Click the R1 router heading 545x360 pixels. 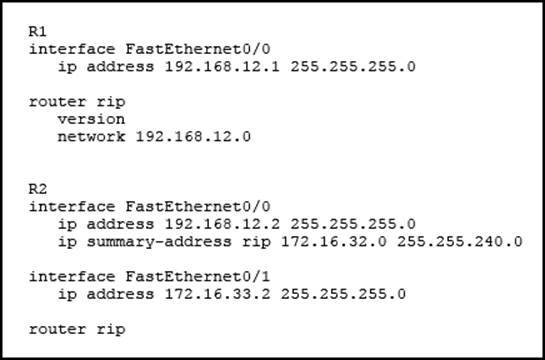pyautogui.click(x=38, y=32)
